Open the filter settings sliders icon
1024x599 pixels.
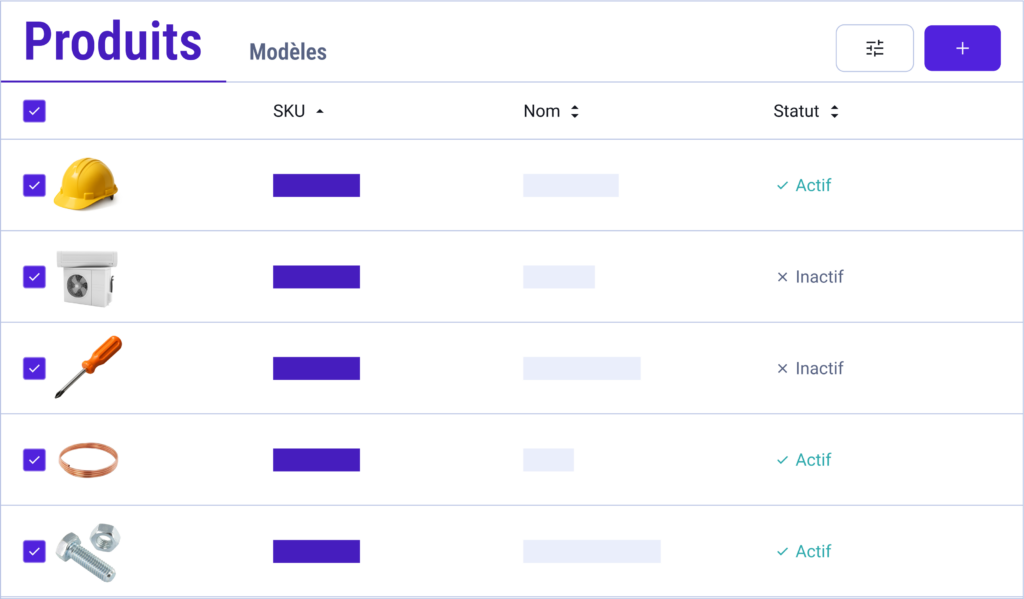[874, 48]
